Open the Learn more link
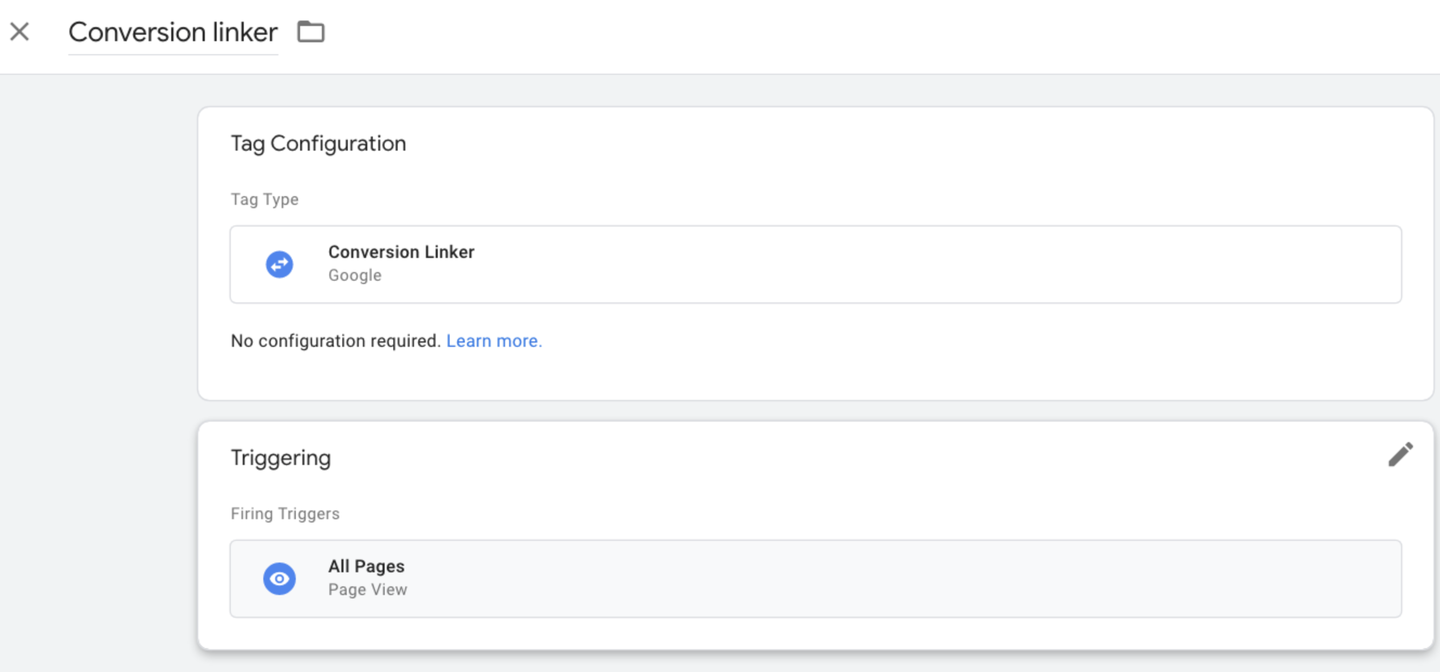The height and width of the screenshot is (672, 1440). [x=494, y=341]
